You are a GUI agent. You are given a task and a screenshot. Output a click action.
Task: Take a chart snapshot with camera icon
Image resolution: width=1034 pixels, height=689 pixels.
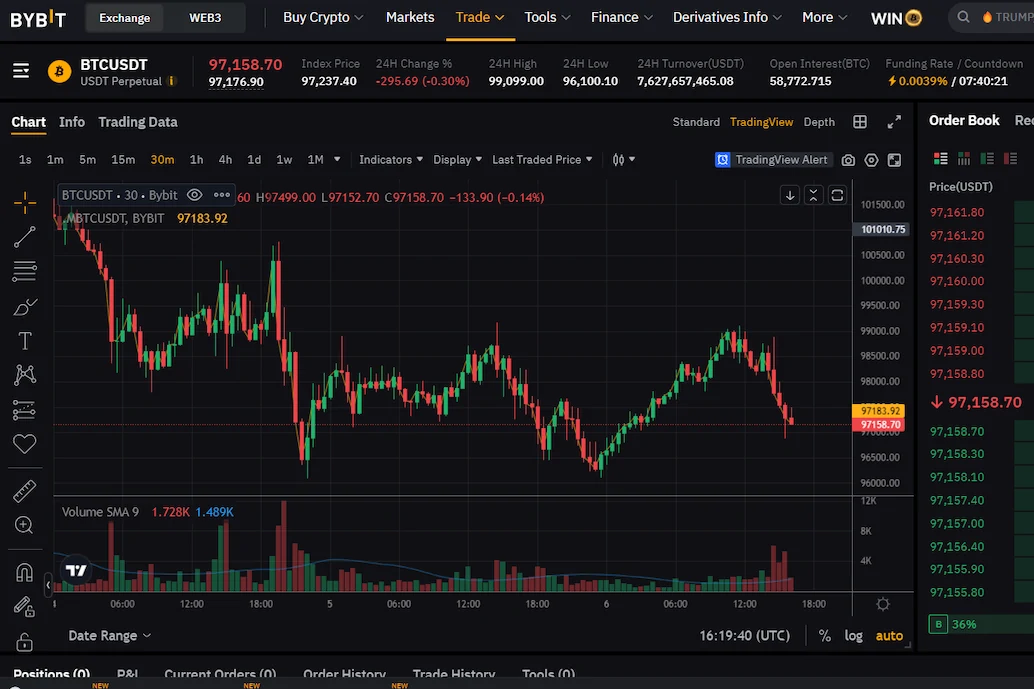pyautogui.click(x=848, y=160)
